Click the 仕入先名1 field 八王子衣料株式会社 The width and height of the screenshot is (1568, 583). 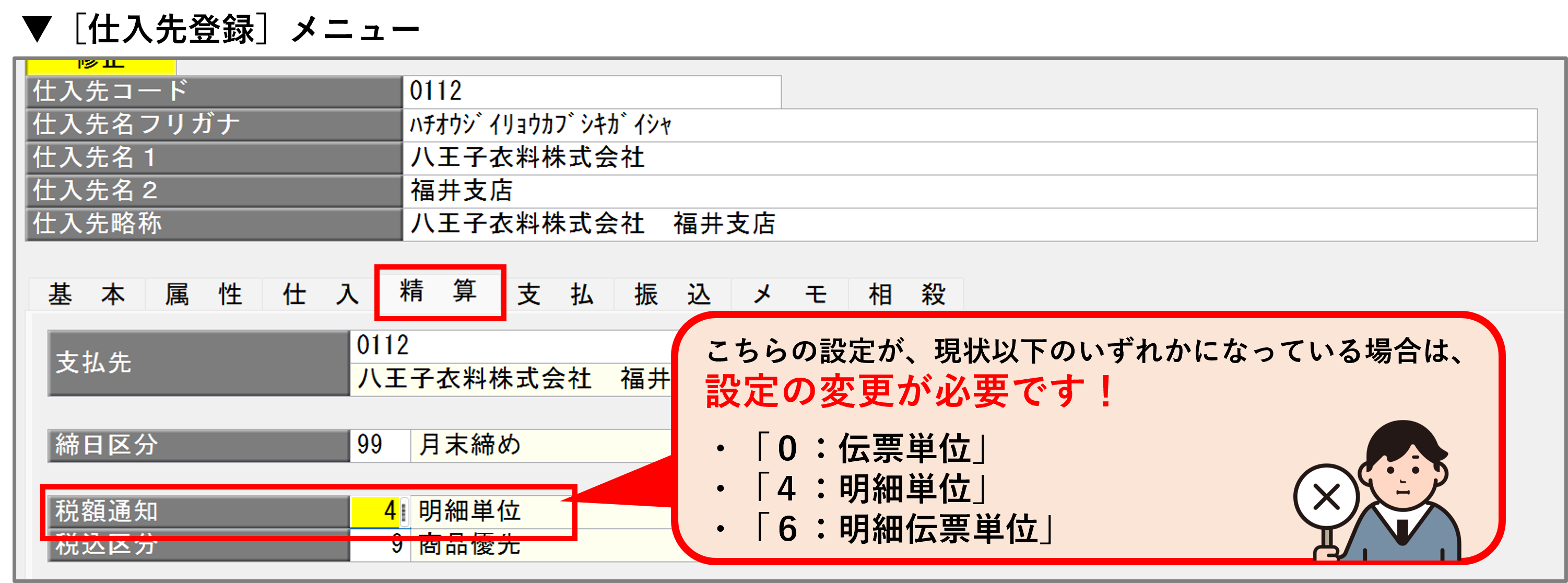970,158
